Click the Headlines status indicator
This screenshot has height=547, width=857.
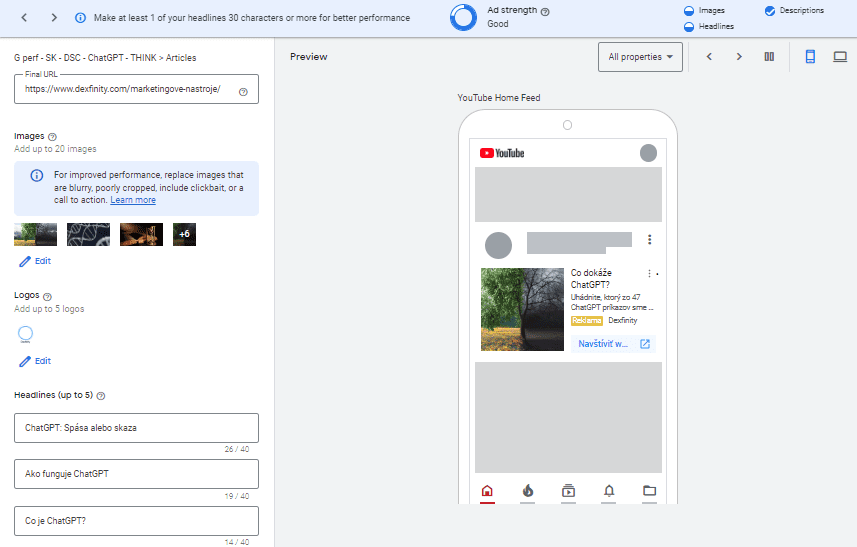pos(689,26)
